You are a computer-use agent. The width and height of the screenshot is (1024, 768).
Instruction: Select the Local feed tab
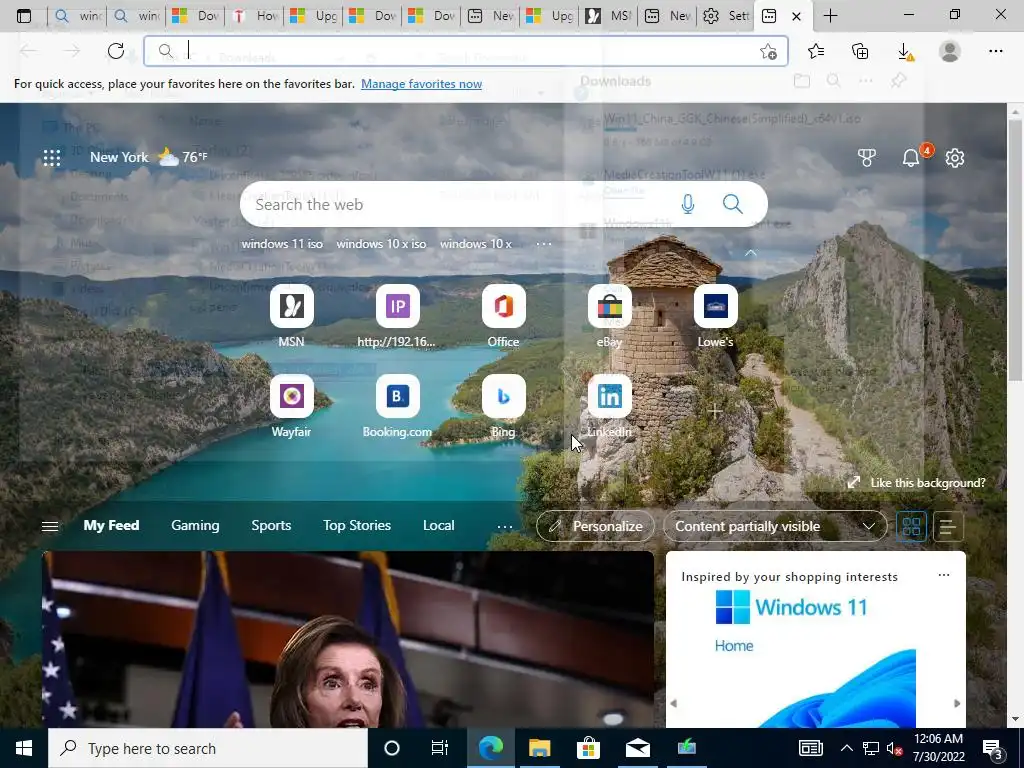click(438, 526)
